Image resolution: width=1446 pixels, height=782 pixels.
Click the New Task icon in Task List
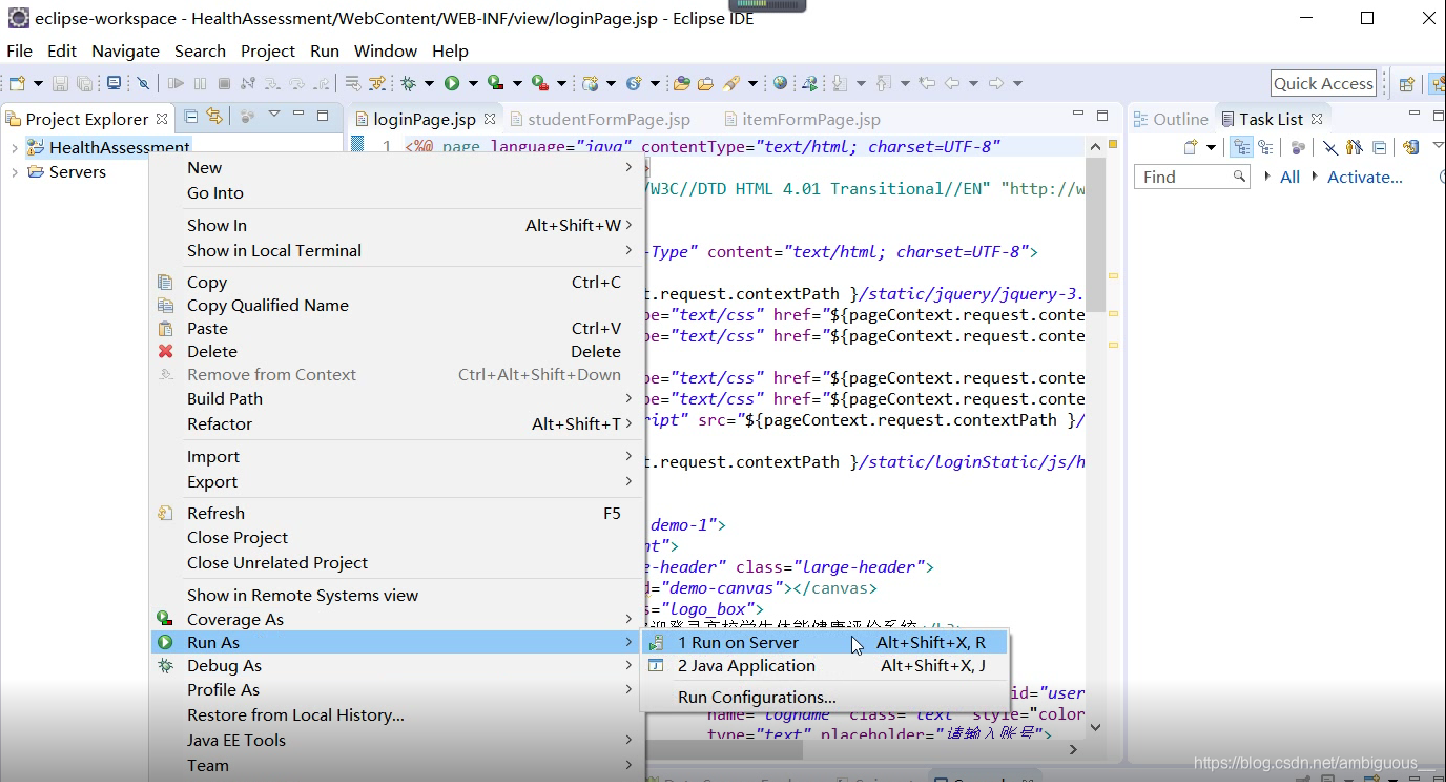tap(1190, 147)
